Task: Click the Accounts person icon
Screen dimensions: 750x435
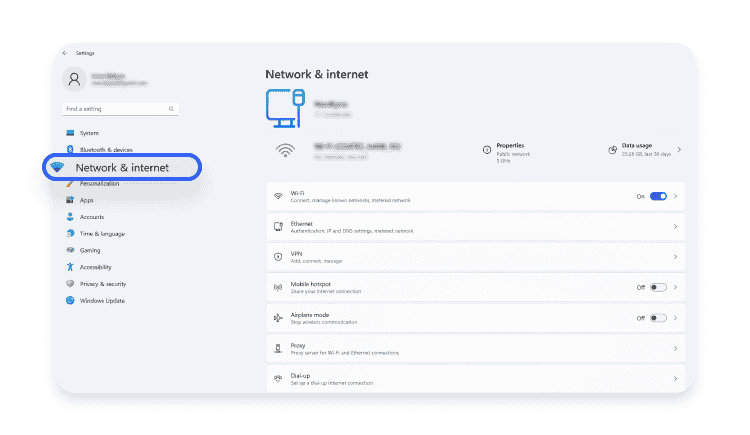Action: point(70,217)
